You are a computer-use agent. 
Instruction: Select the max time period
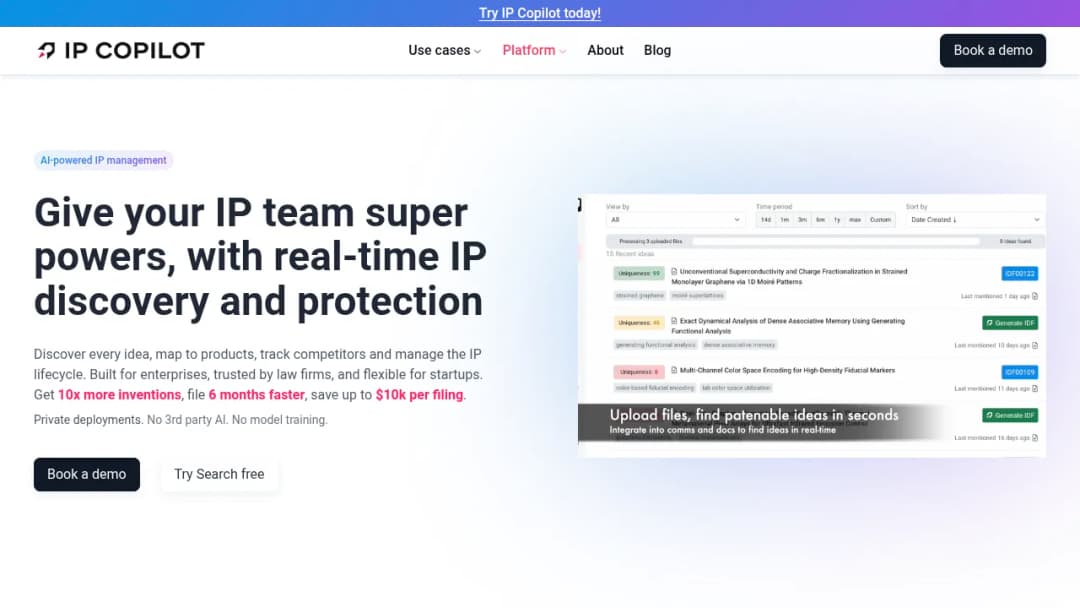[x=855, y=220]
